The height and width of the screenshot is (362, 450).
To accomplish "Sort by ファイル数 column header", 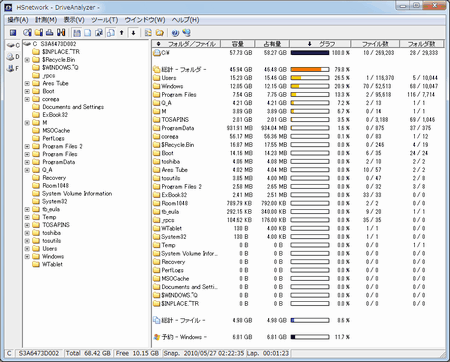I will click(375, 44).
